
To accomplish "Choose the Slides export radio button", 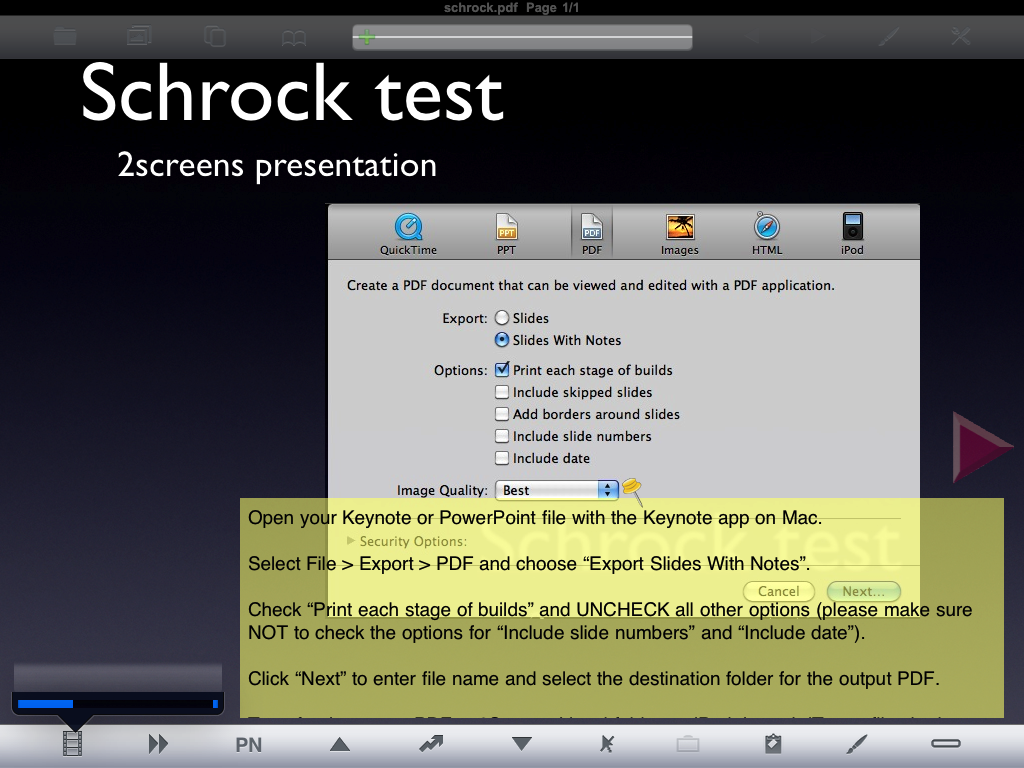I will 502,318.
